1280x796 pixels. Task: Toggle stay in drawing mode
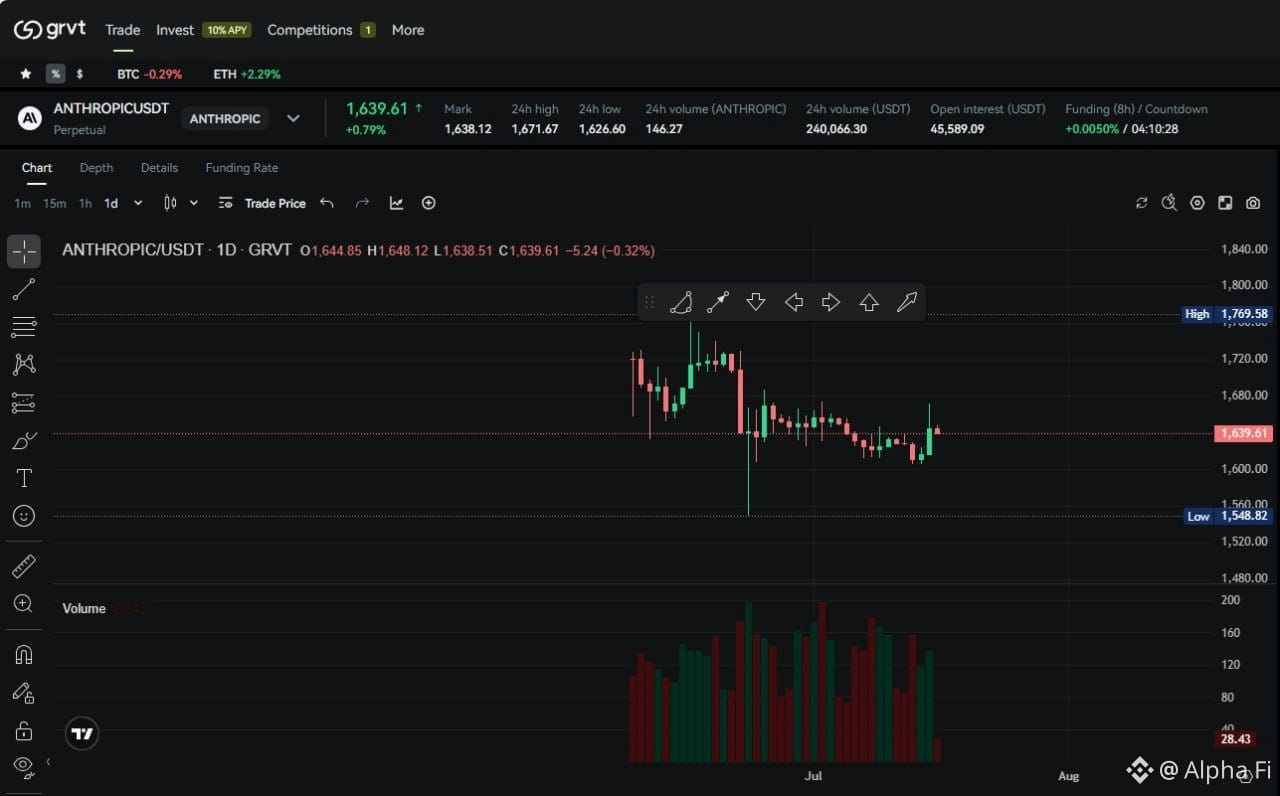coord(24,692)
